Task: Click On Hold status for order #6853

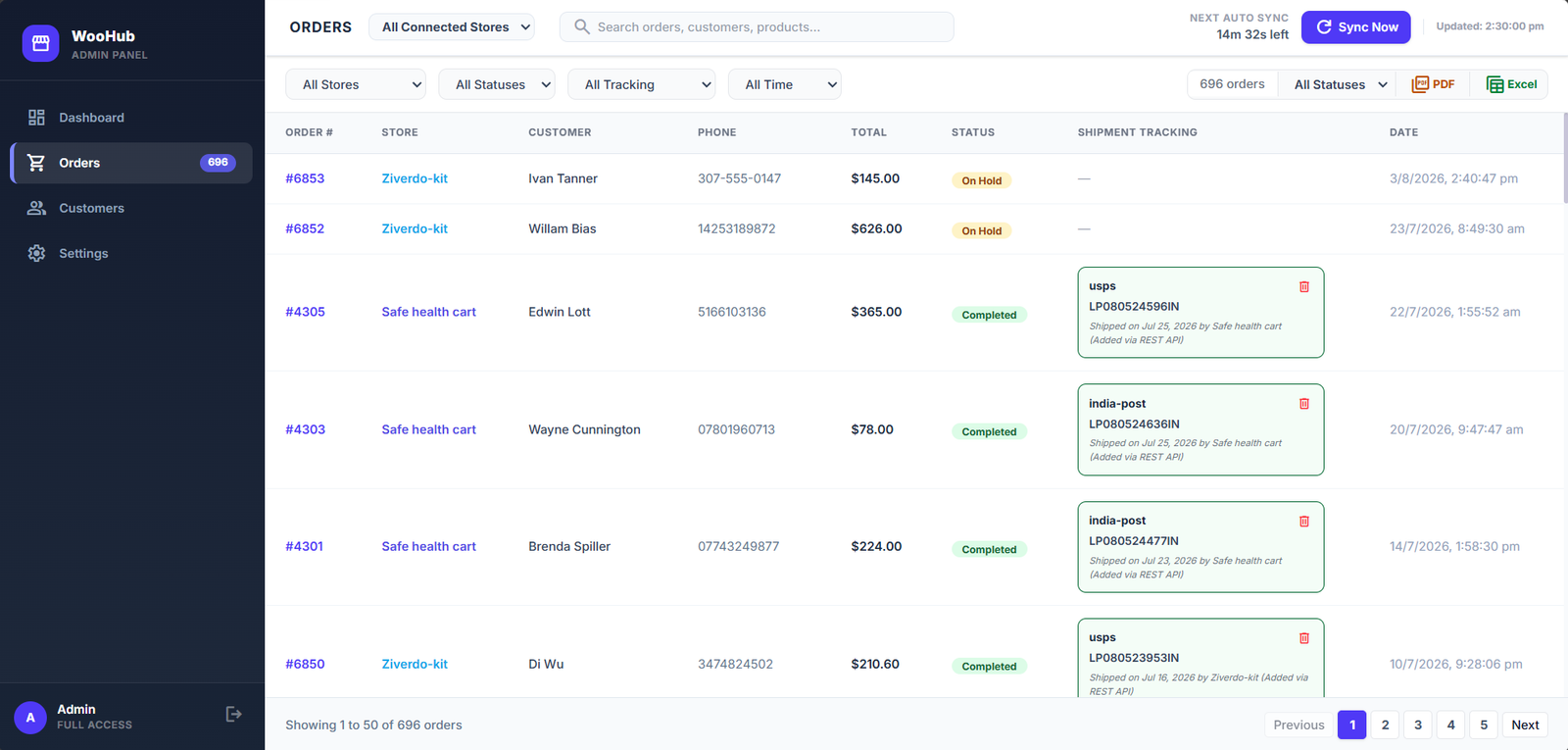Action: 981,180
